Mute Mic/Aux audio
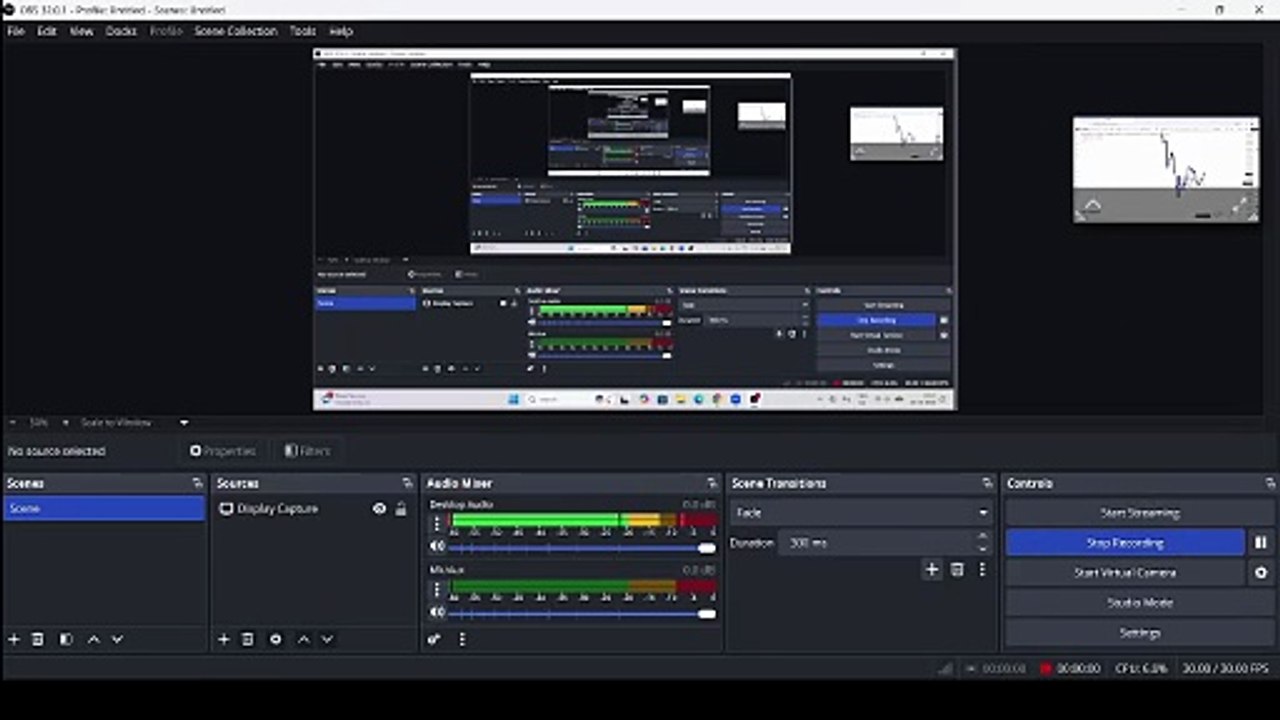The width and height of the screenshot is (1280, 720). (x=437, y=612)
